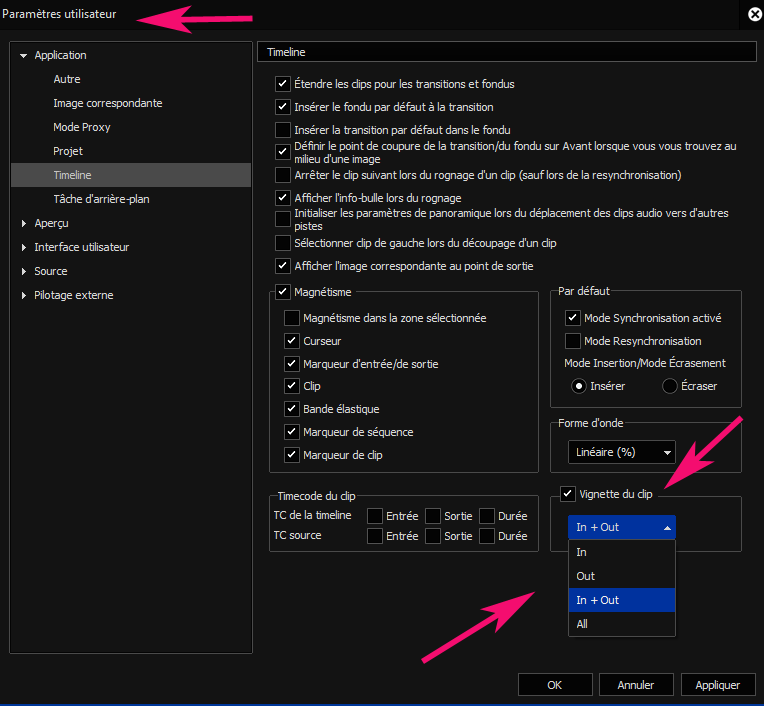764x706 pixels.
Task: Select Autre in the Application tree
Action: [x=67, y=79]
